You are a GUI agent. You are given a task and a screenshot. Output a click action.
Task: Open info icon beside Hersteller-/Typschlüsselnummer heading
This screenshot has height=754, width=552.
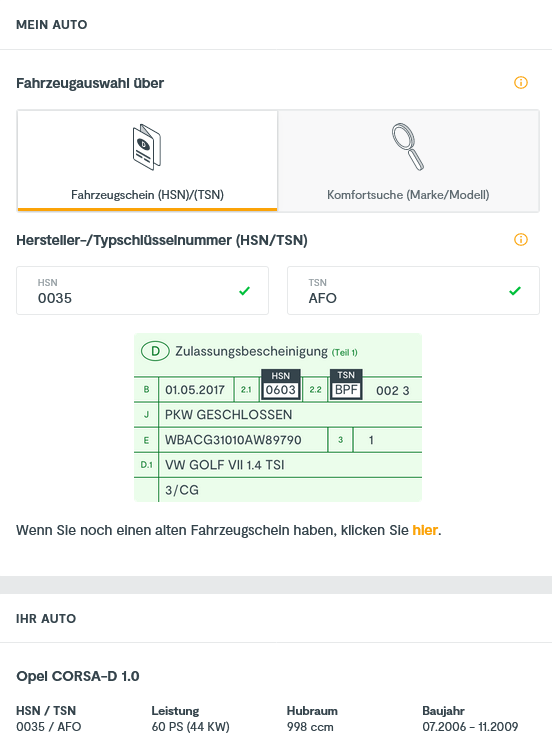point(521,239)
